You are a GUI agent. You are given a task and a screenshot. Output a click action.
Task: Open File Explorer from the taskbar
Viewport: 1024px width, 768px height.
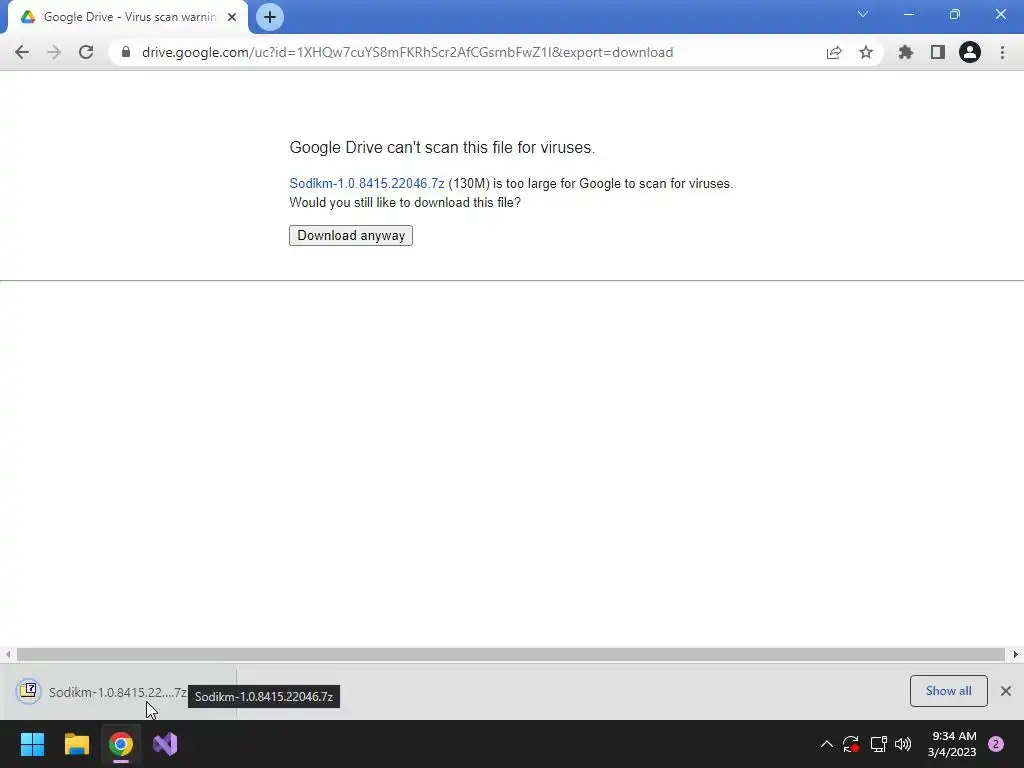point(76,744)
